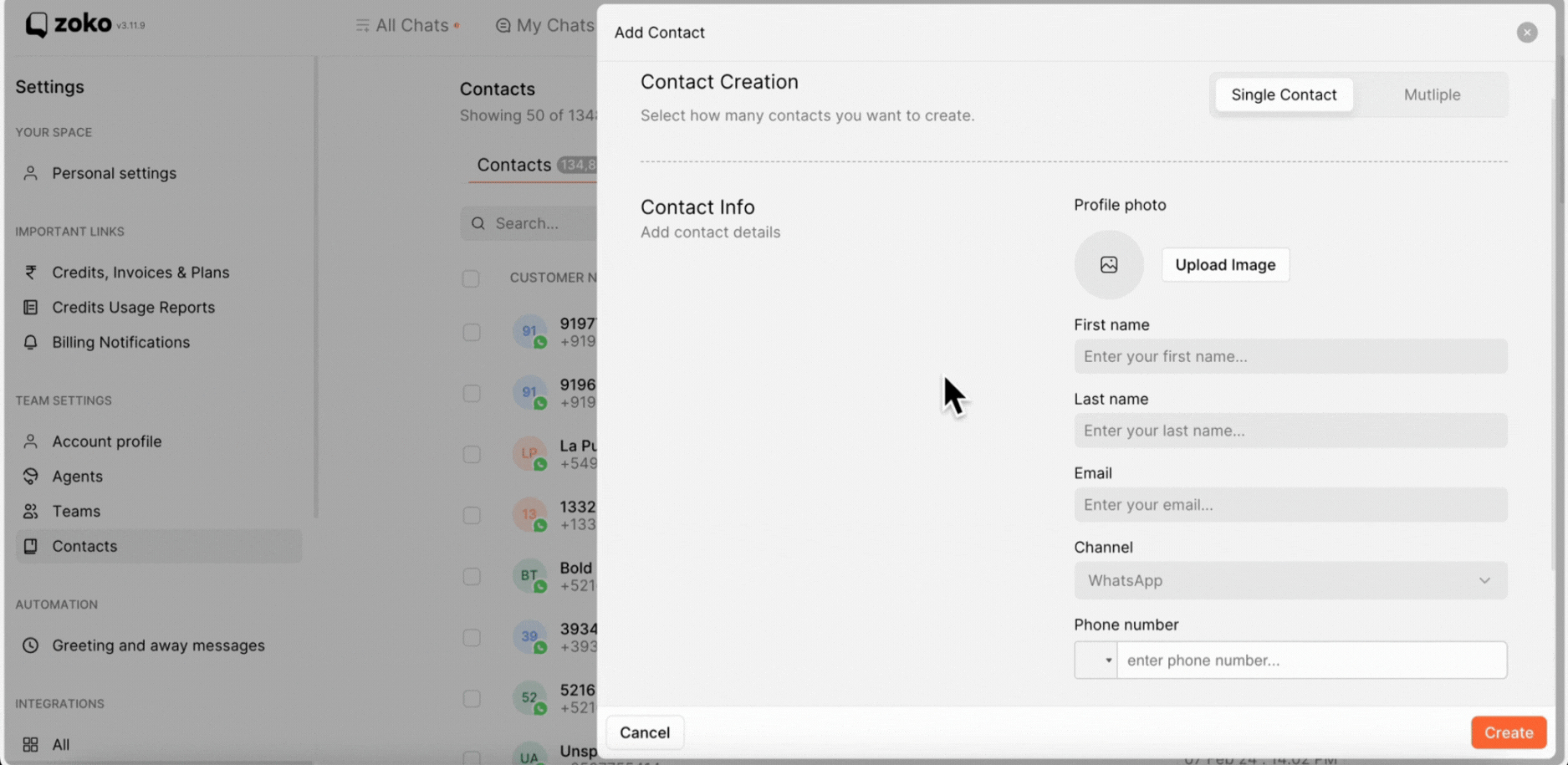Click the All Chats filter icon
Image resolution: width=1568 pixels, height=765 pixels.
point(362,25)
